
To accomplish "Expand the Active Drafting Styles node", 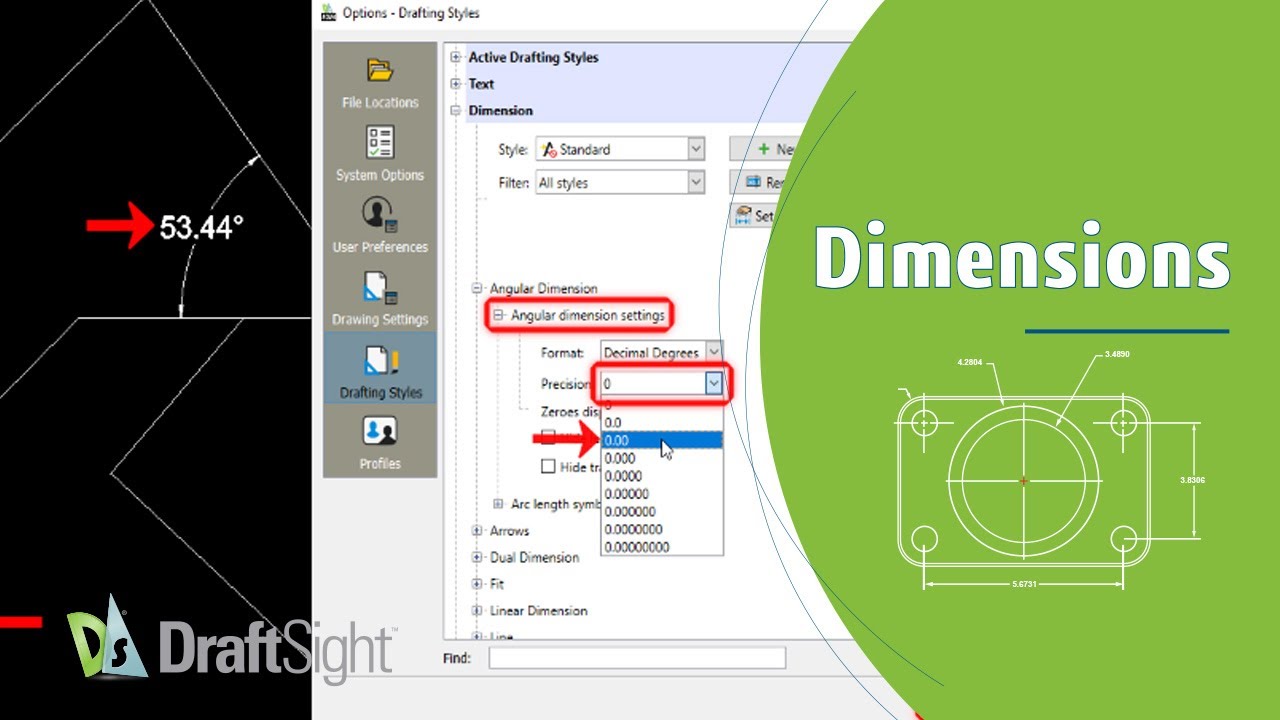I will 456,58.
